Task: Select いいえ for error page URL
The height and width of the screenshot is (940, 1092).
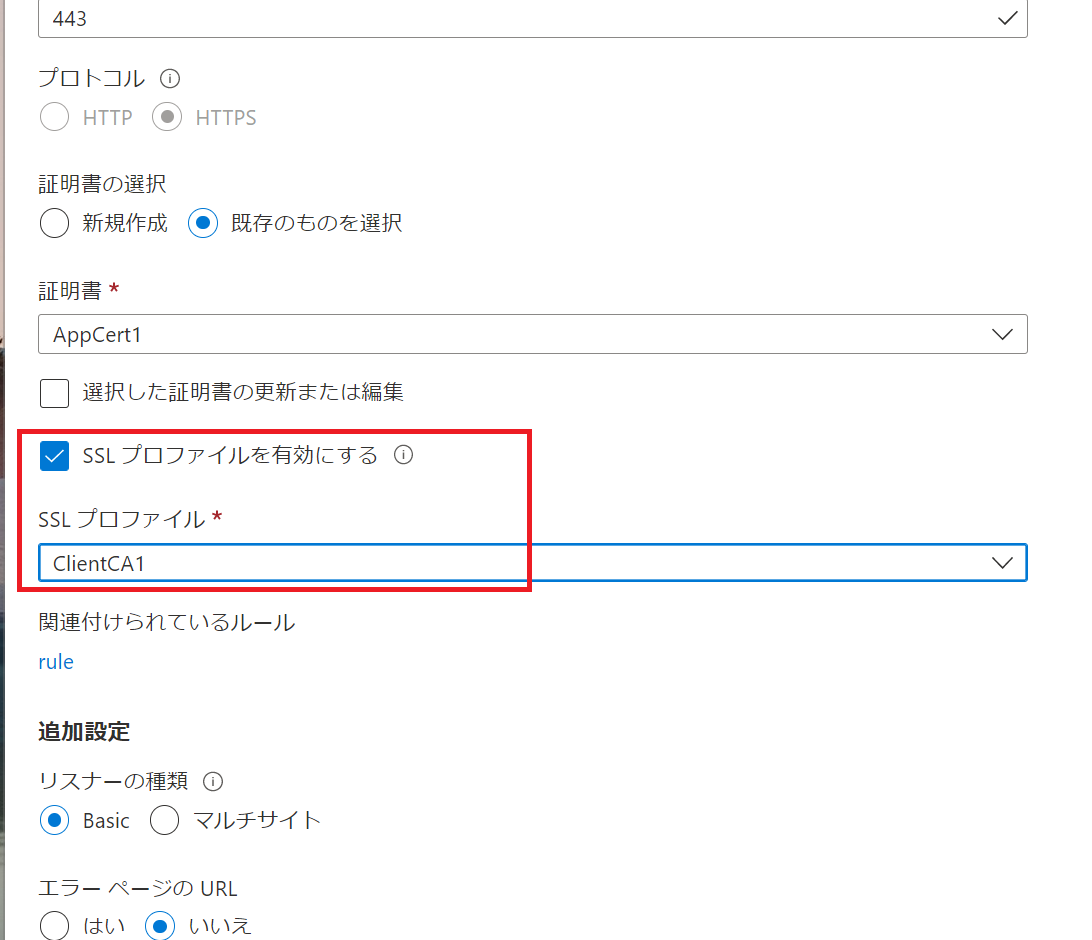Action: point(160,925)
